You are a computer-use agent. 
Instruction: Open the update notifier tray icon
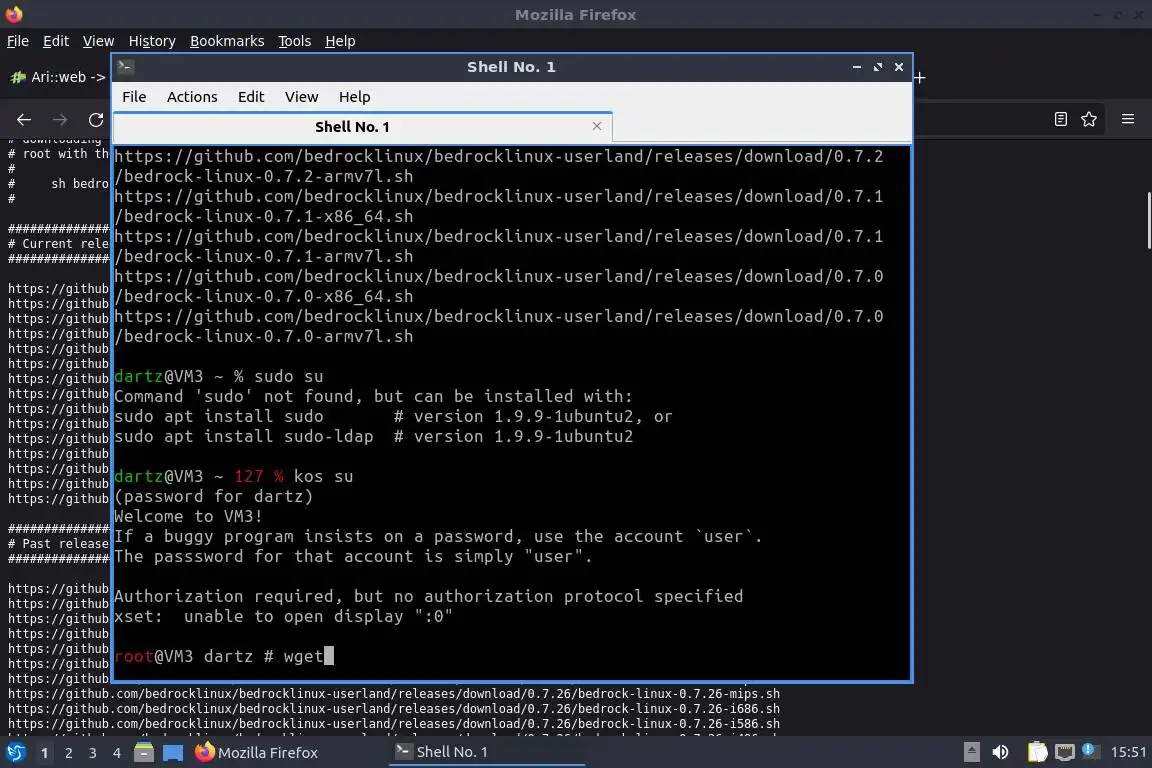point(1091,751)
